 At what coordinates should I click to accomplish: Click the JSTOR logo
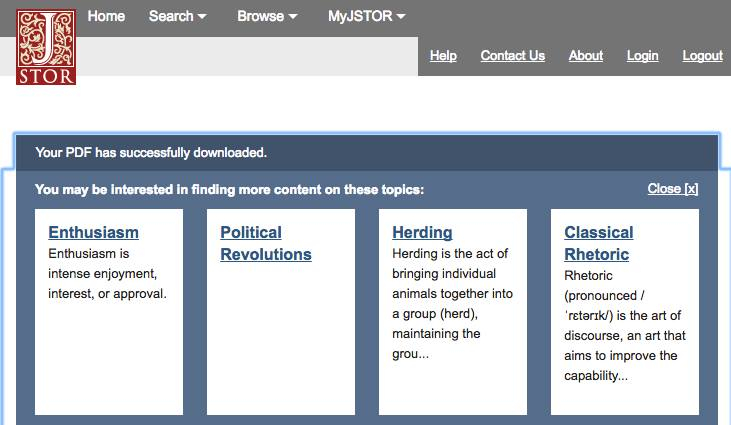coord(46,47)
